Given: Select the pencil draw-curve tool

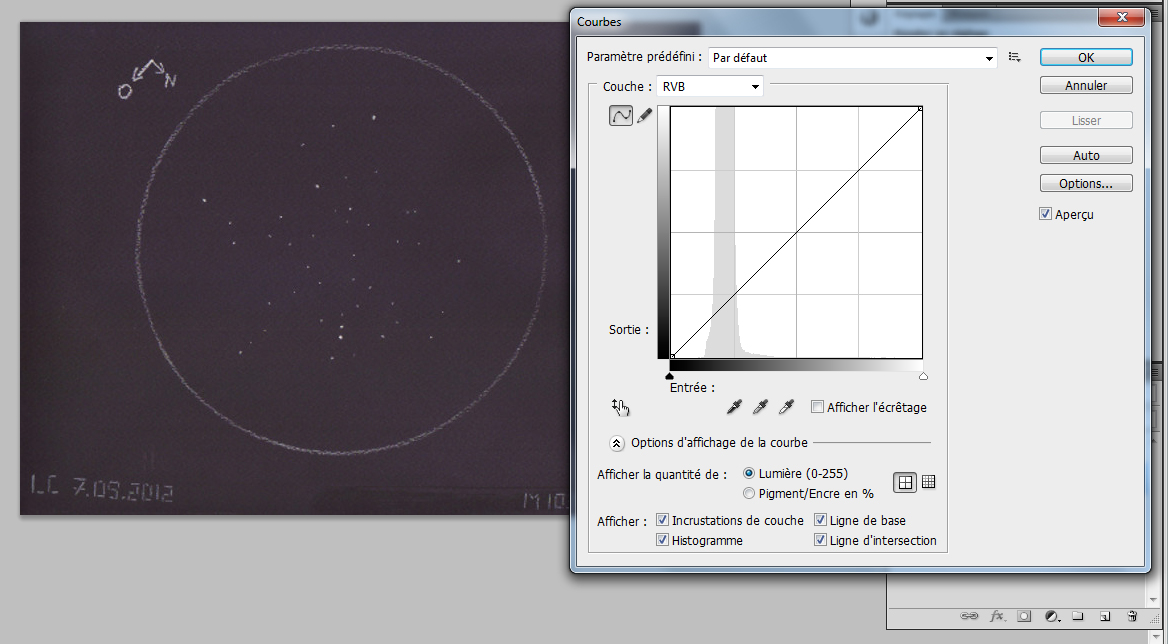Looking at the screenshot, I should [x=644, y=115].
